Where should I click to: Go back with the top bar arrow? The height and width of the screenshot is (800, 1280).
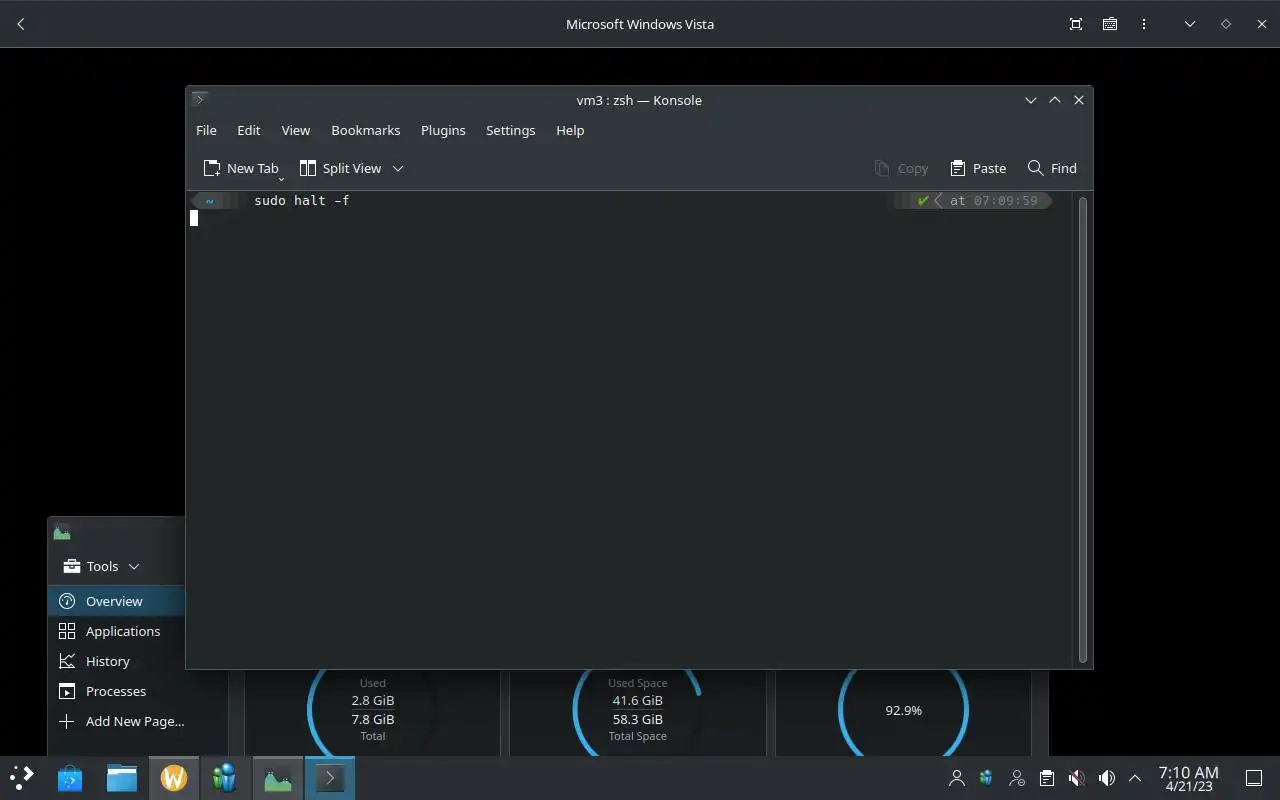point(21,24)
